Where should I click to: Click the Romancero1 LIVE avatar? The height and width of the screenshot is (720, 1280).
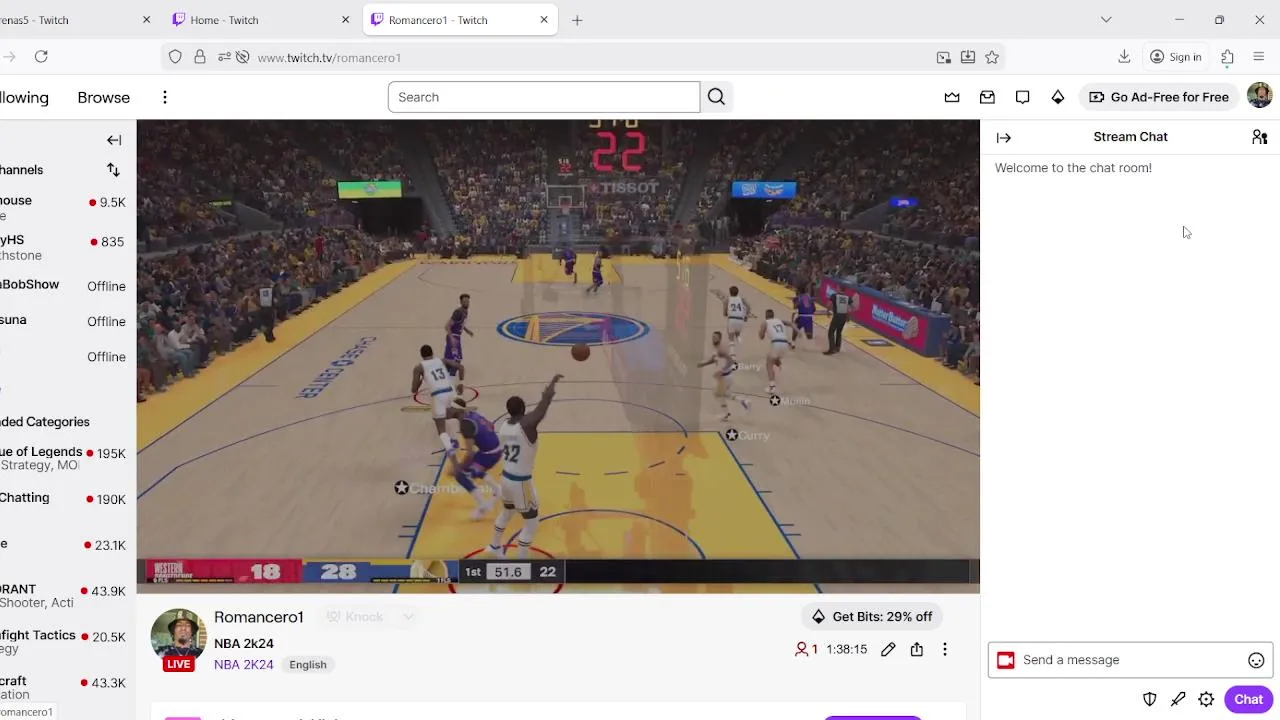click(179, 638)
